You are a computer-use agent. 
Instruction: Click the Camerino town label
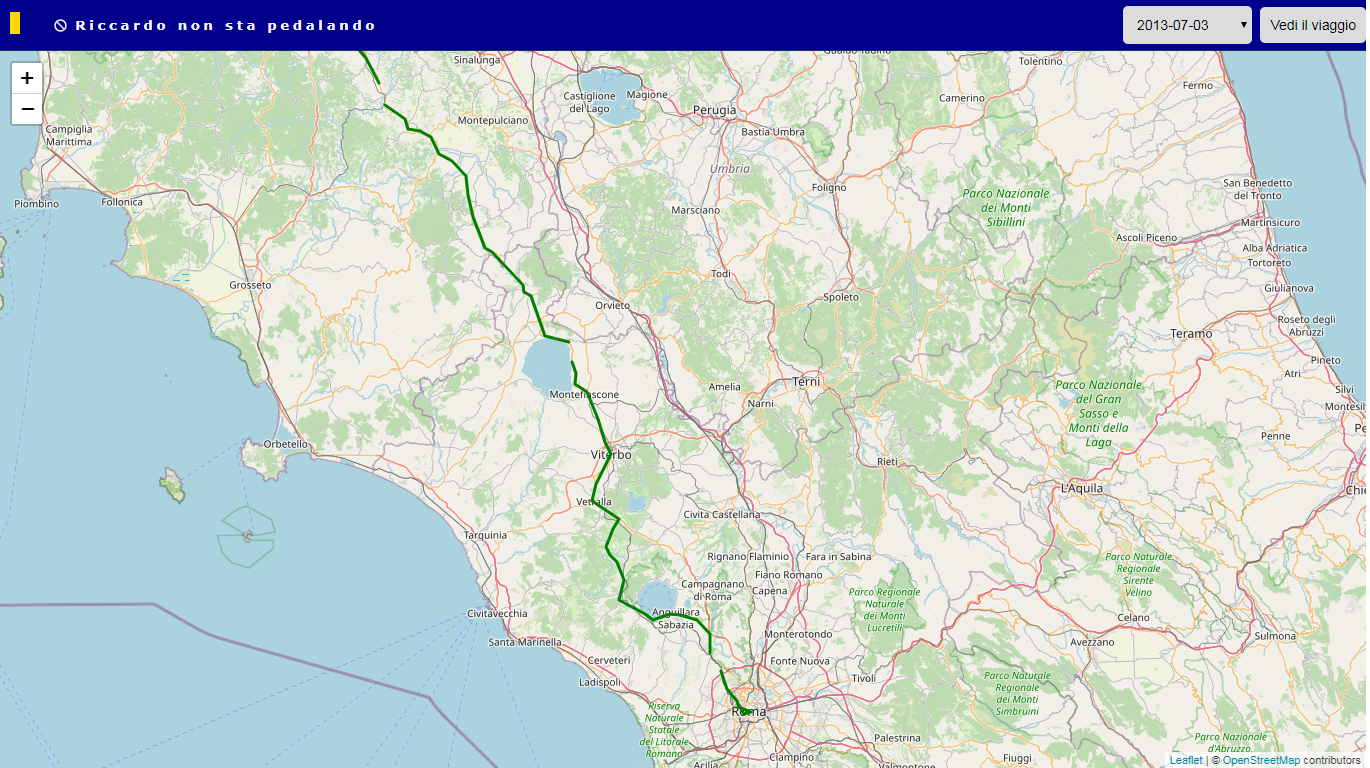[x=962, y=98]
